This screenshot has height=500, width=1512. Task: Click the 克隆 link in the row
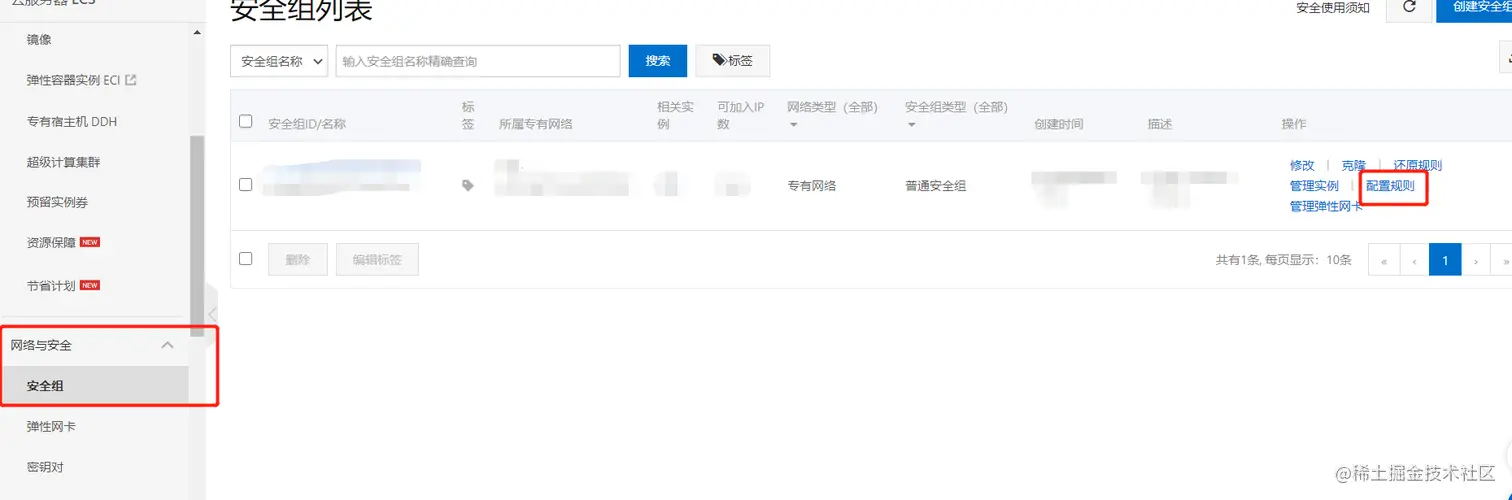pyautogui.click(x=1353, y=166)
